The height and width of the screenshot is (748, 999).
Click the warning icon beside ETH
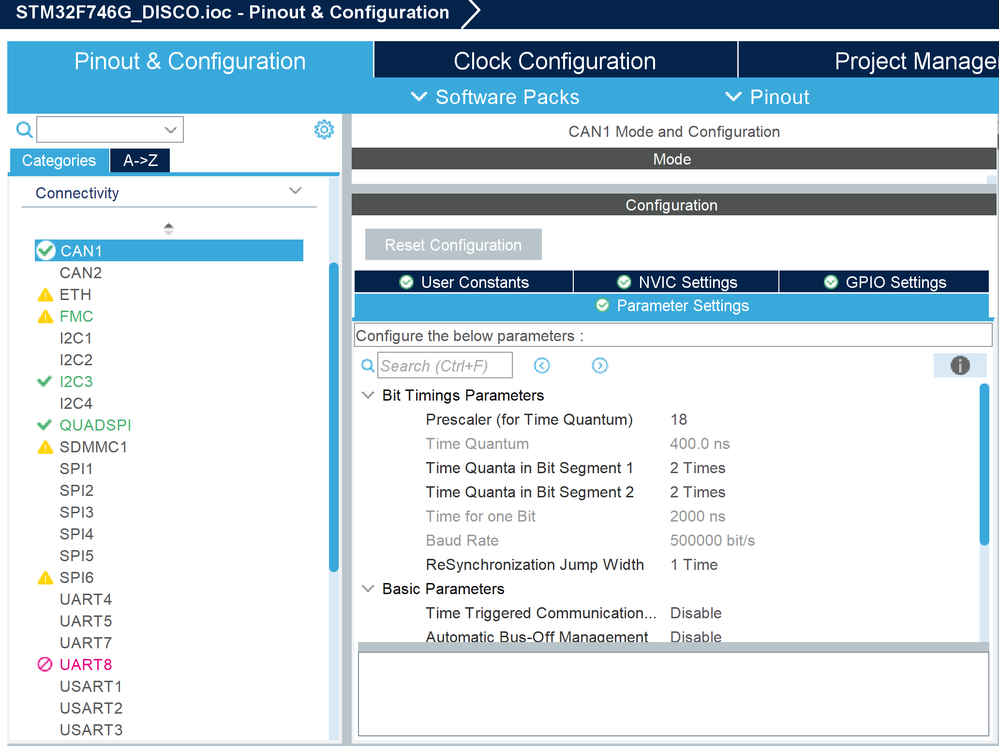click(x=45, y=294)
